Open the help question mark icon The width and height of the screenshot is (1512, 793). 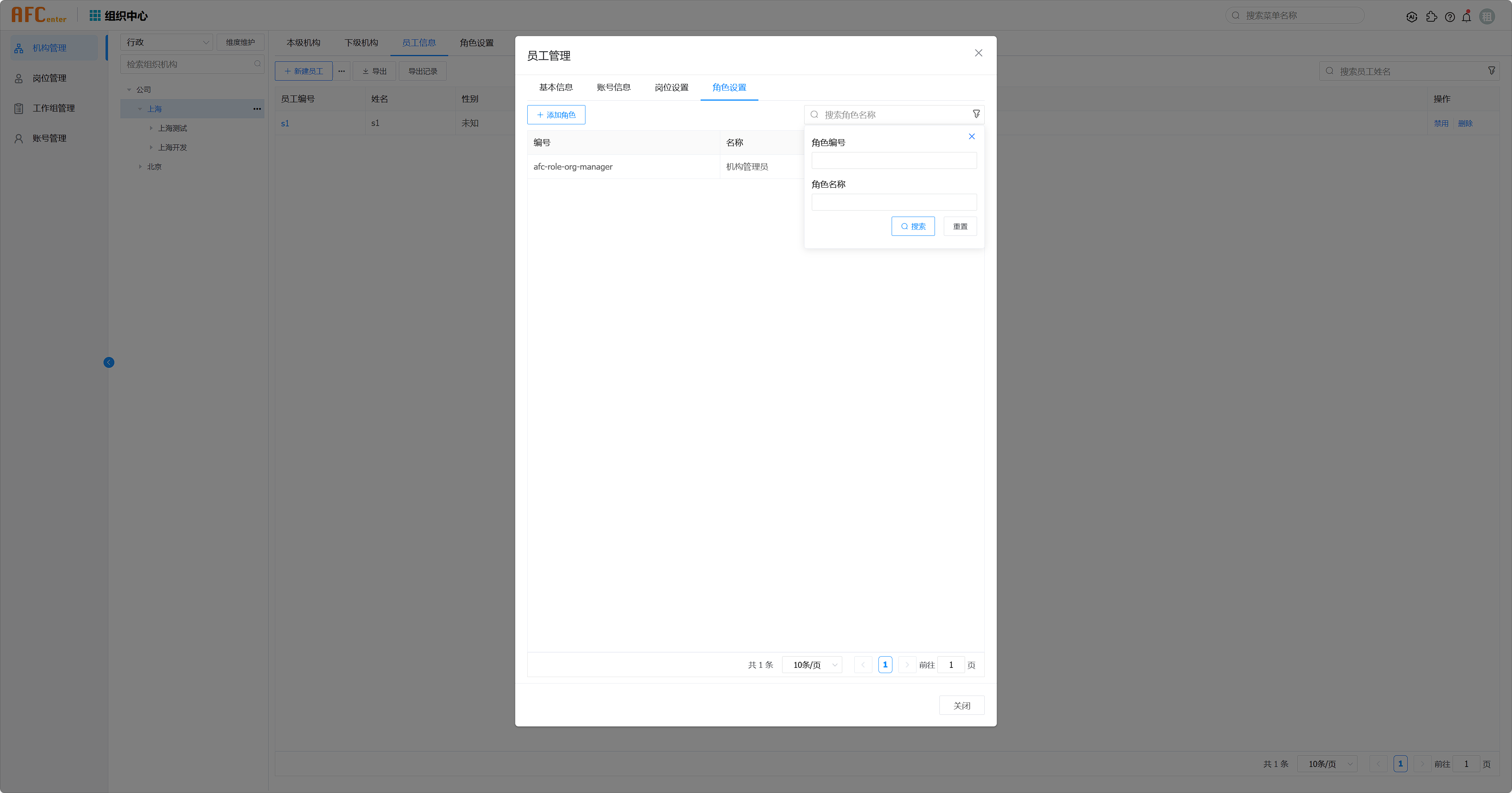pyautogui.click(x=1450, y=17)
